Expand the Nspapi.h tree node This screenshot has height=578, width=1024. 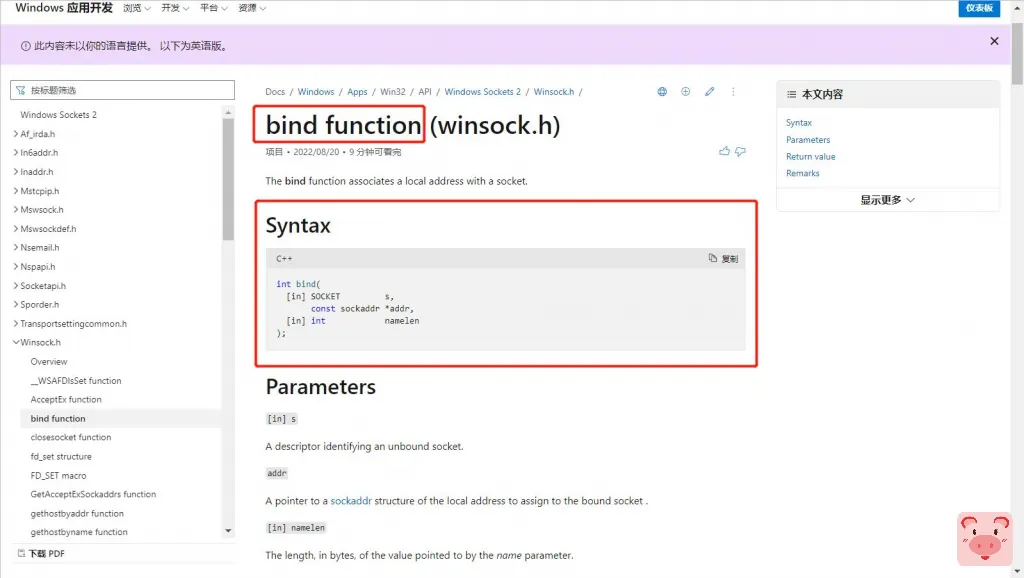tap(16, 266)
